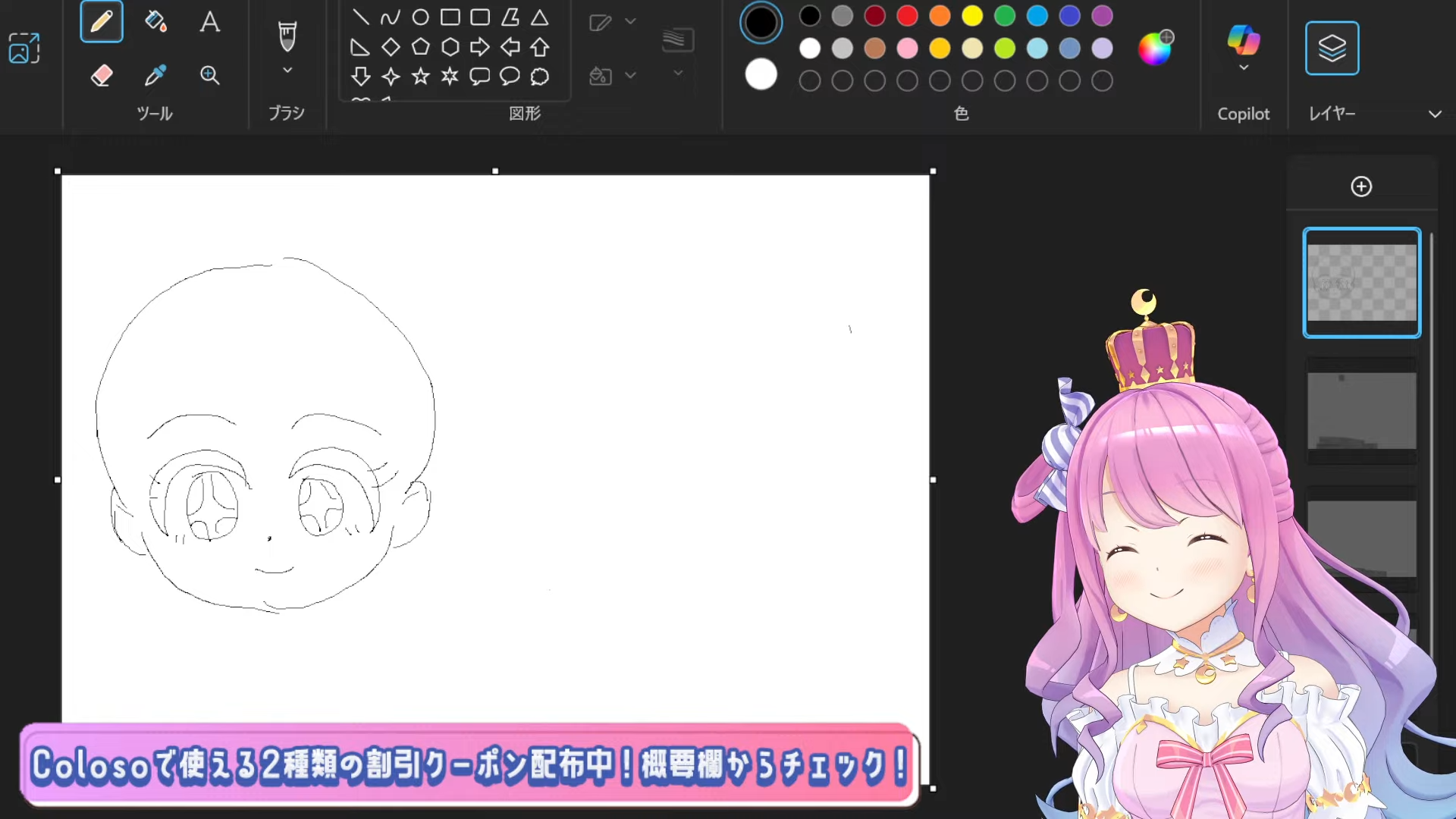
Task: Pick the Eraser tool
Action: point(101,75)
